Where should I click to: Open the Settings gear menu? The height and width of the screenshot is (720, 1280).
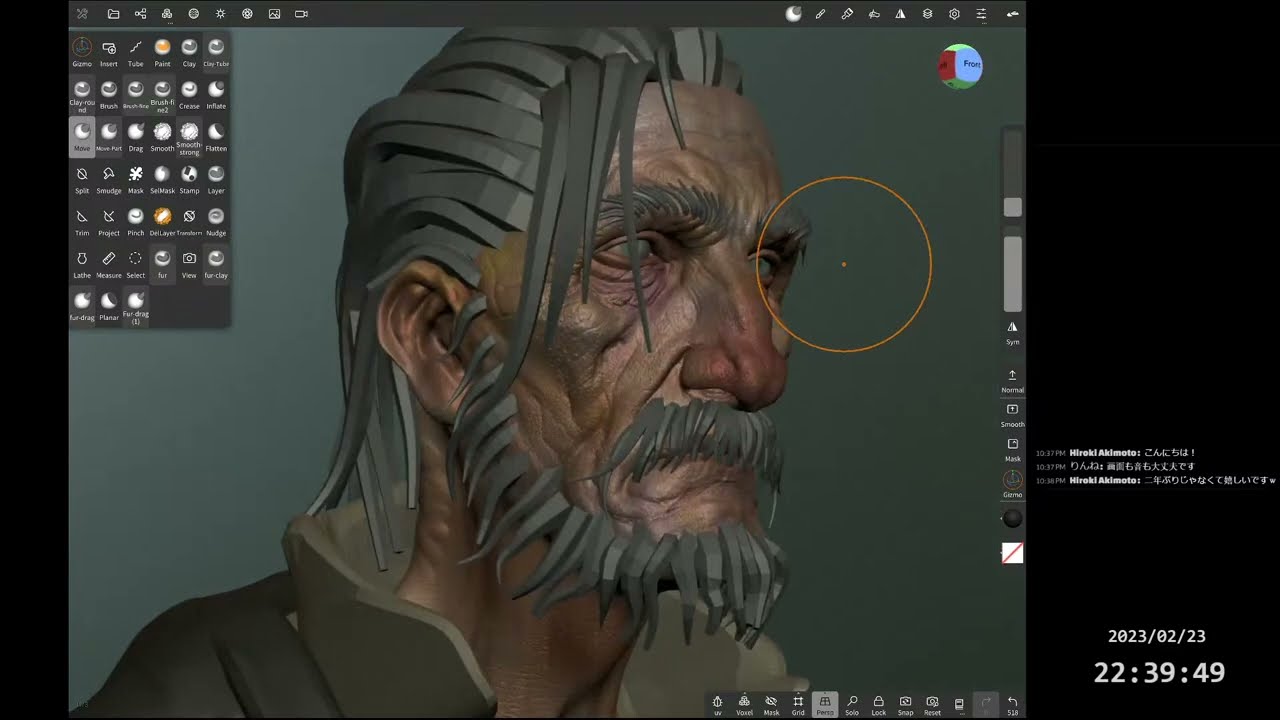(x=954, y=14)
